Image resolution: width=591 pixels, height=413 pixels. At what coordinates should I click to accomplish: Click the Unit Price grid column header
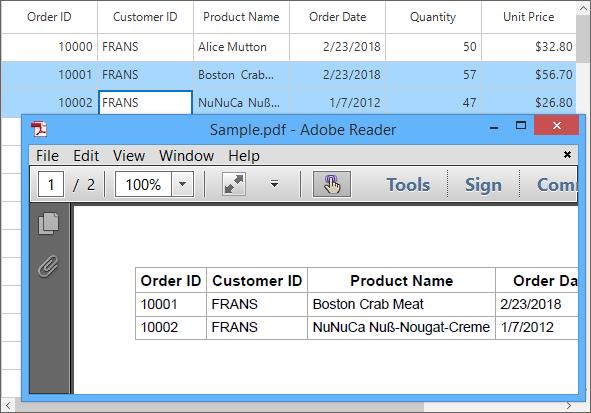pyautogui.click(x=529, y=17)
